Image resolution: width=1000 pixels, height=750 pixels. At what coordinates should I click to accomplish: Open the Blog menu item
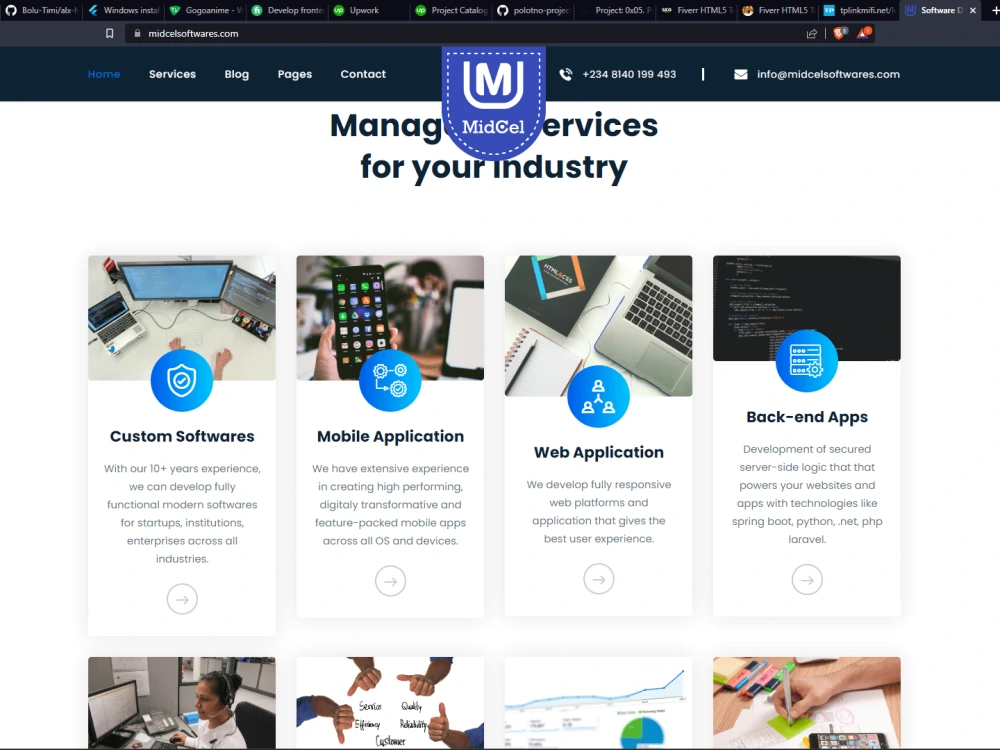click(x=237, y=74)
